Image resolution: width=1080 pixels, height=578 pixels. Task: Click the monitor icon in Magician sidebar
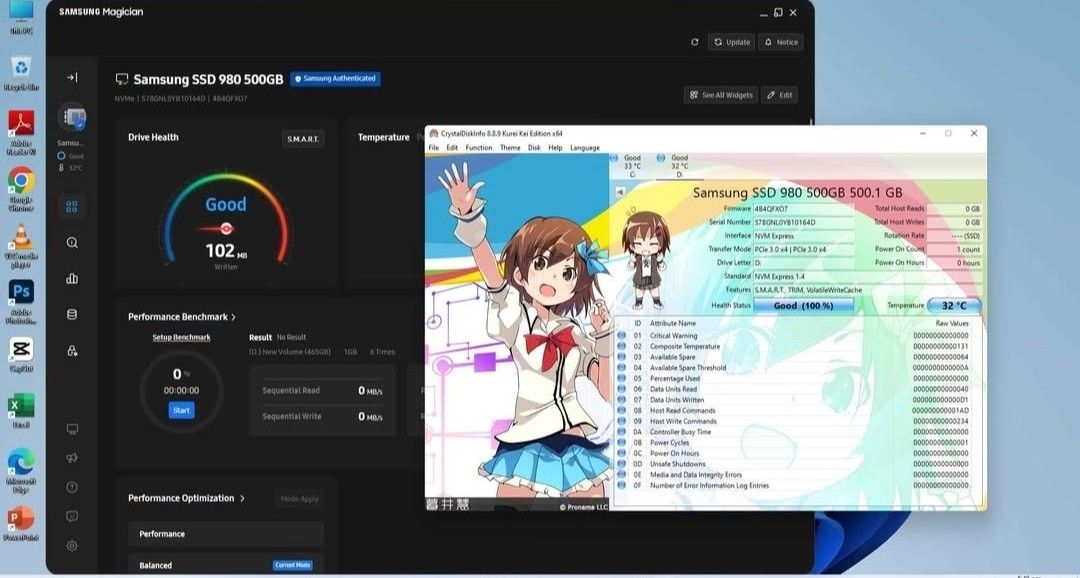[72, 429]
